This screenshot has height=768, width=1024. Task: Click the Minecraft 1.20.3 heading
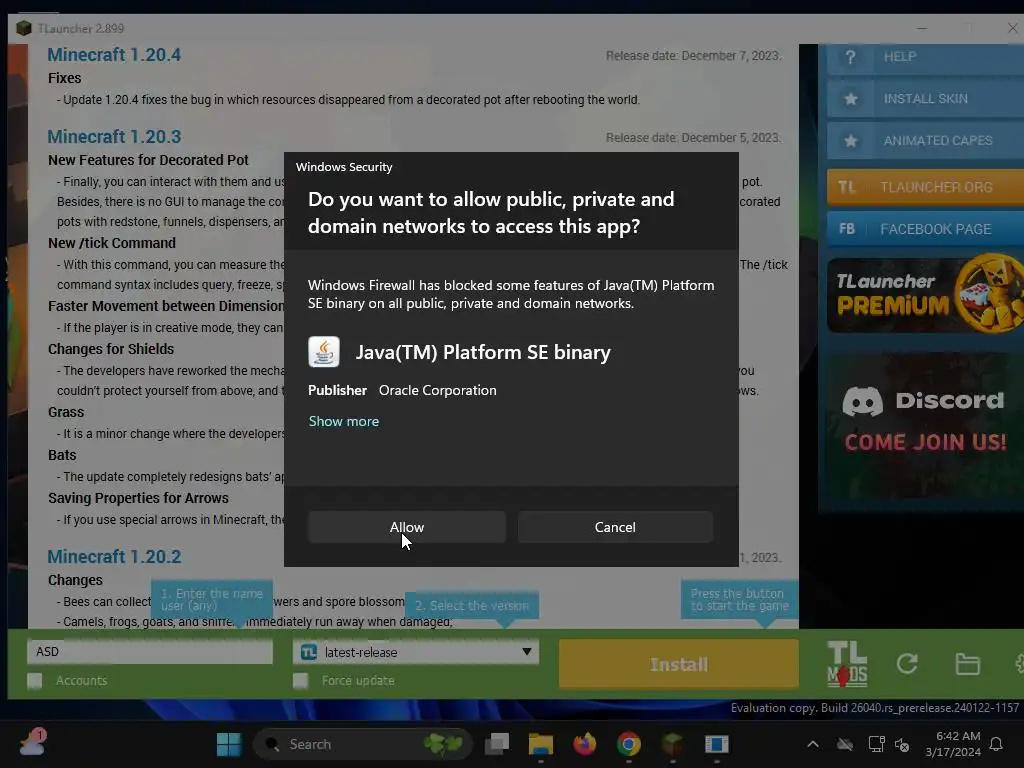[114, 136]
